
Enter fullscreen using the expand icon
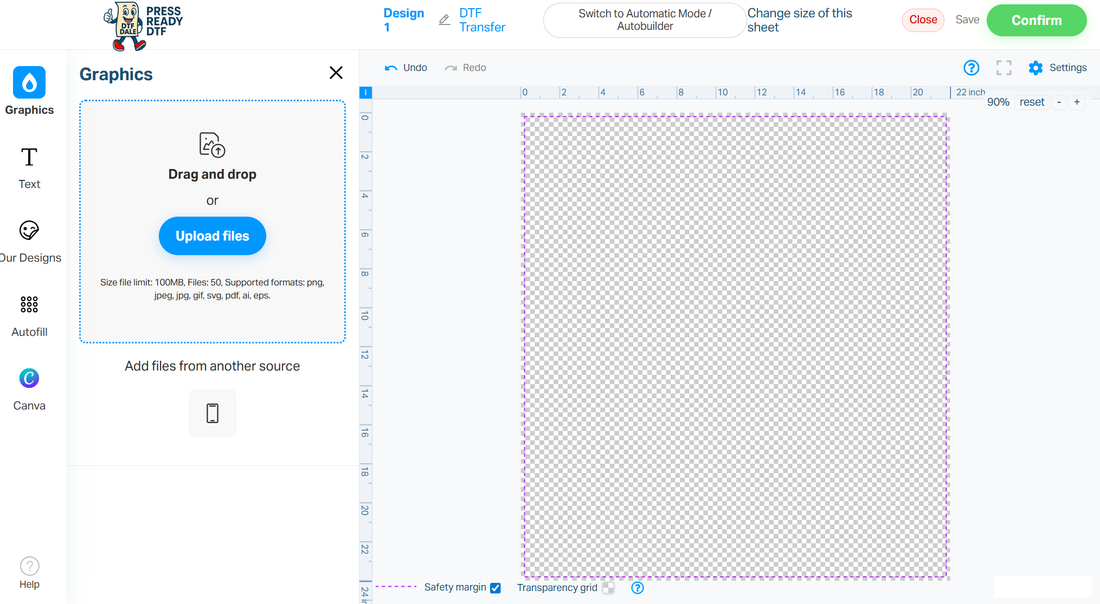[x=1003, y=67]
